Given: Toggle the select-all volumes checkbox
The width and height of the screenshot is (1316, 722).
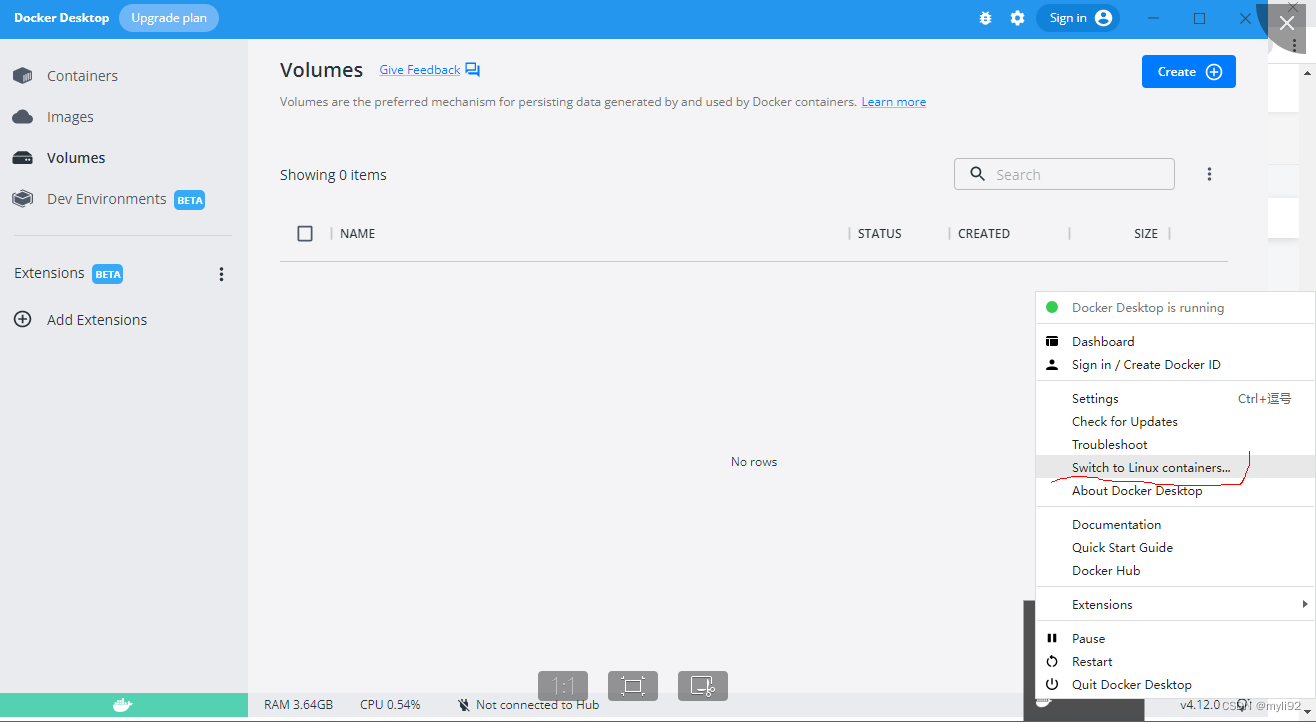Looking at the screenshot, I should [x=305, y=233].
